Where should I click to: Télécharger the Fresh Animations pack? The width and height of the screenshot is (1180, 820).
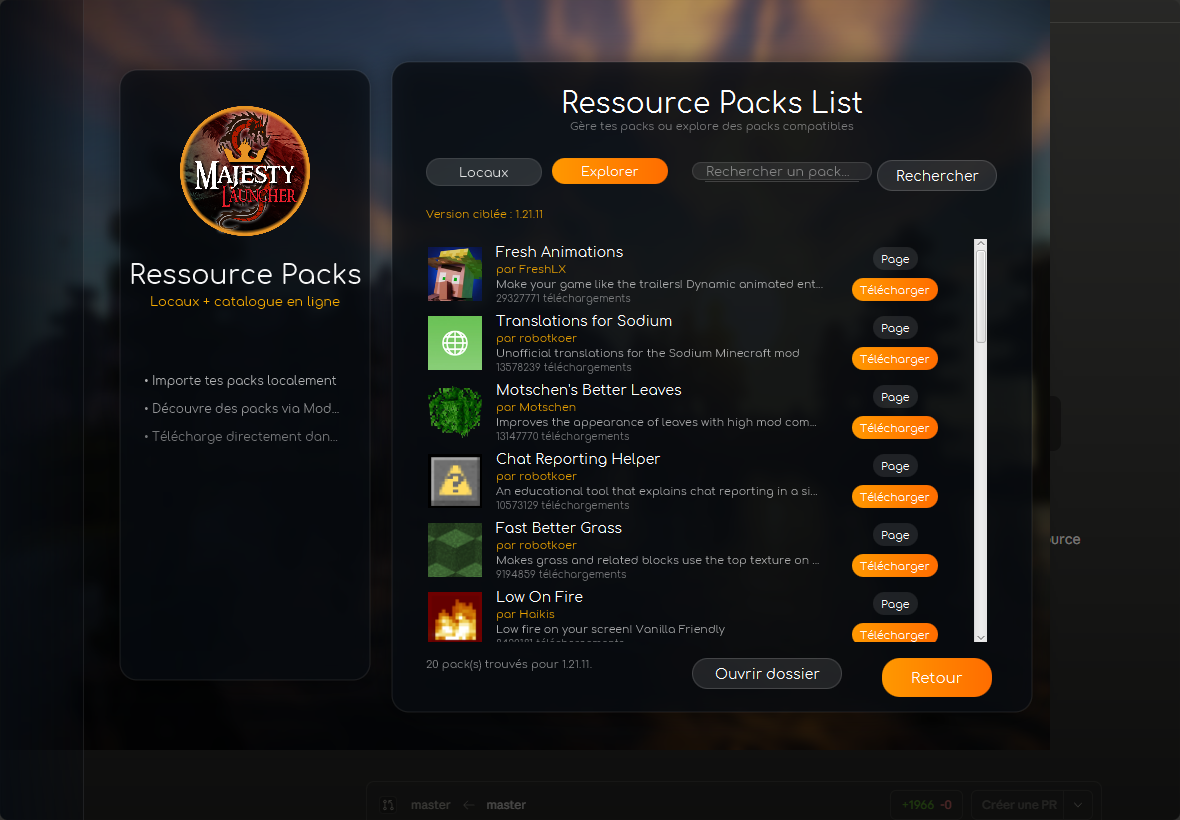(894, 290)
